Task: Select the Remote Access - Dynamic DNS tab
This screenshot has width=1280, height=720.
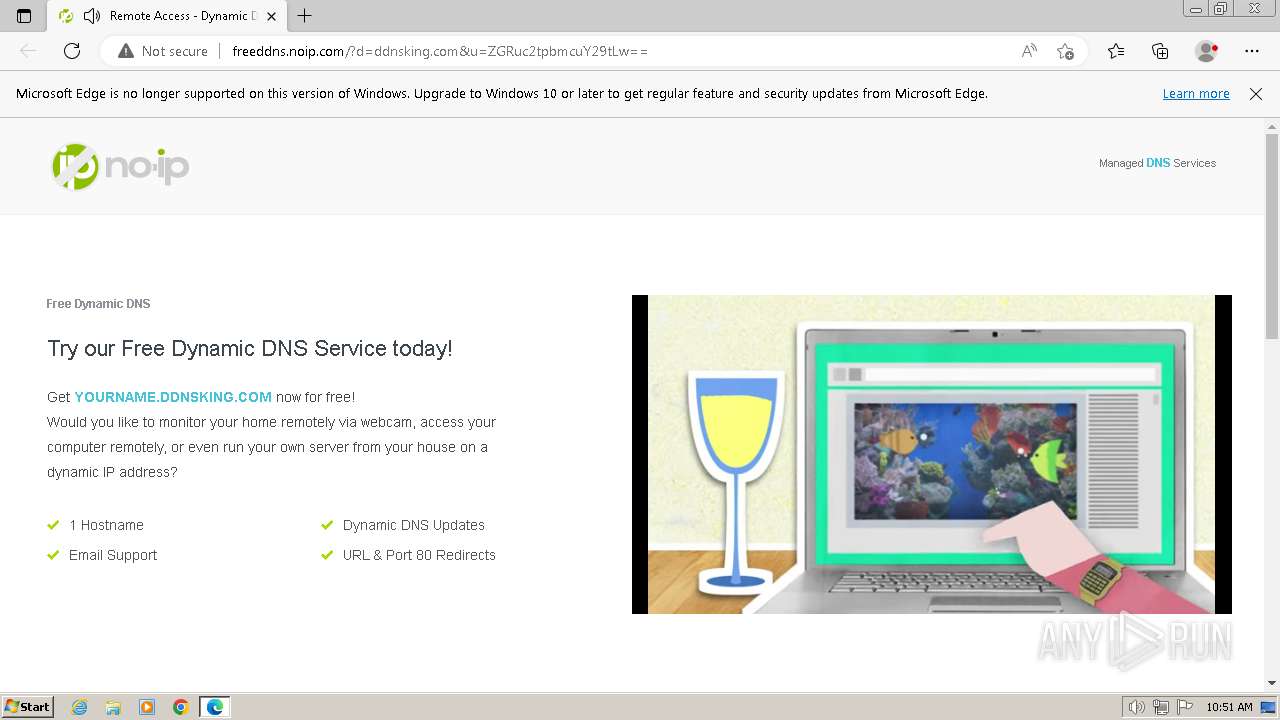Action: tap(166, 16)
